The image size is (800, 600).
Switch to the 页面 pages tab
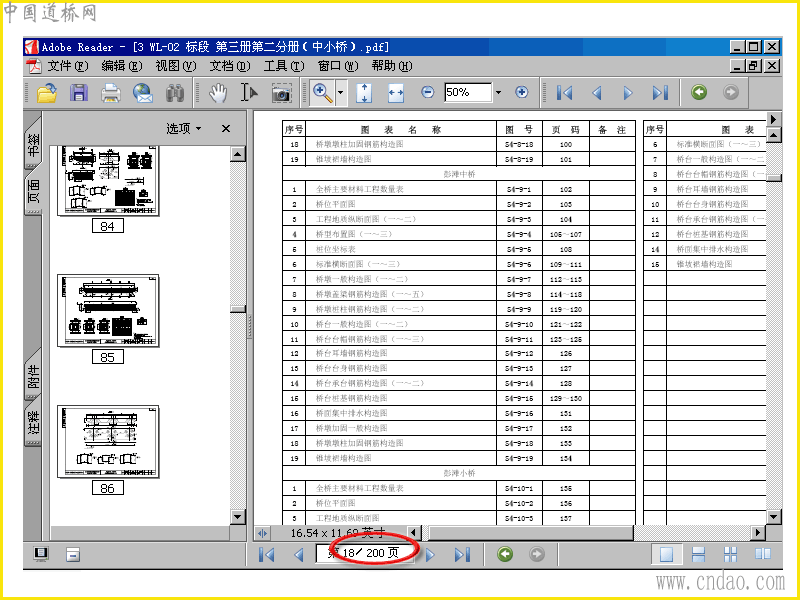click(x=33, y=192)
